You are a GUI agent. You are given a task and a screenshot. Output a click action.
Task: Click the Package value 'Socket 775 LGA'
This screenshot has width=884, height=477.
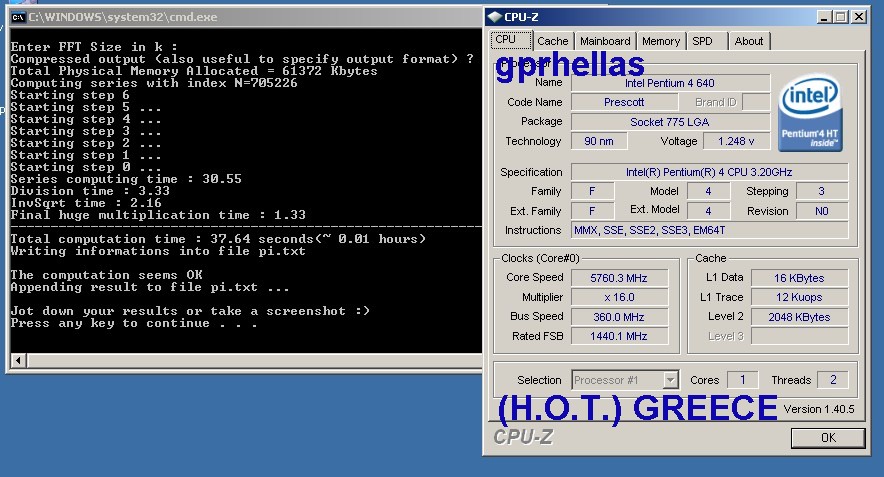(670, 122)
